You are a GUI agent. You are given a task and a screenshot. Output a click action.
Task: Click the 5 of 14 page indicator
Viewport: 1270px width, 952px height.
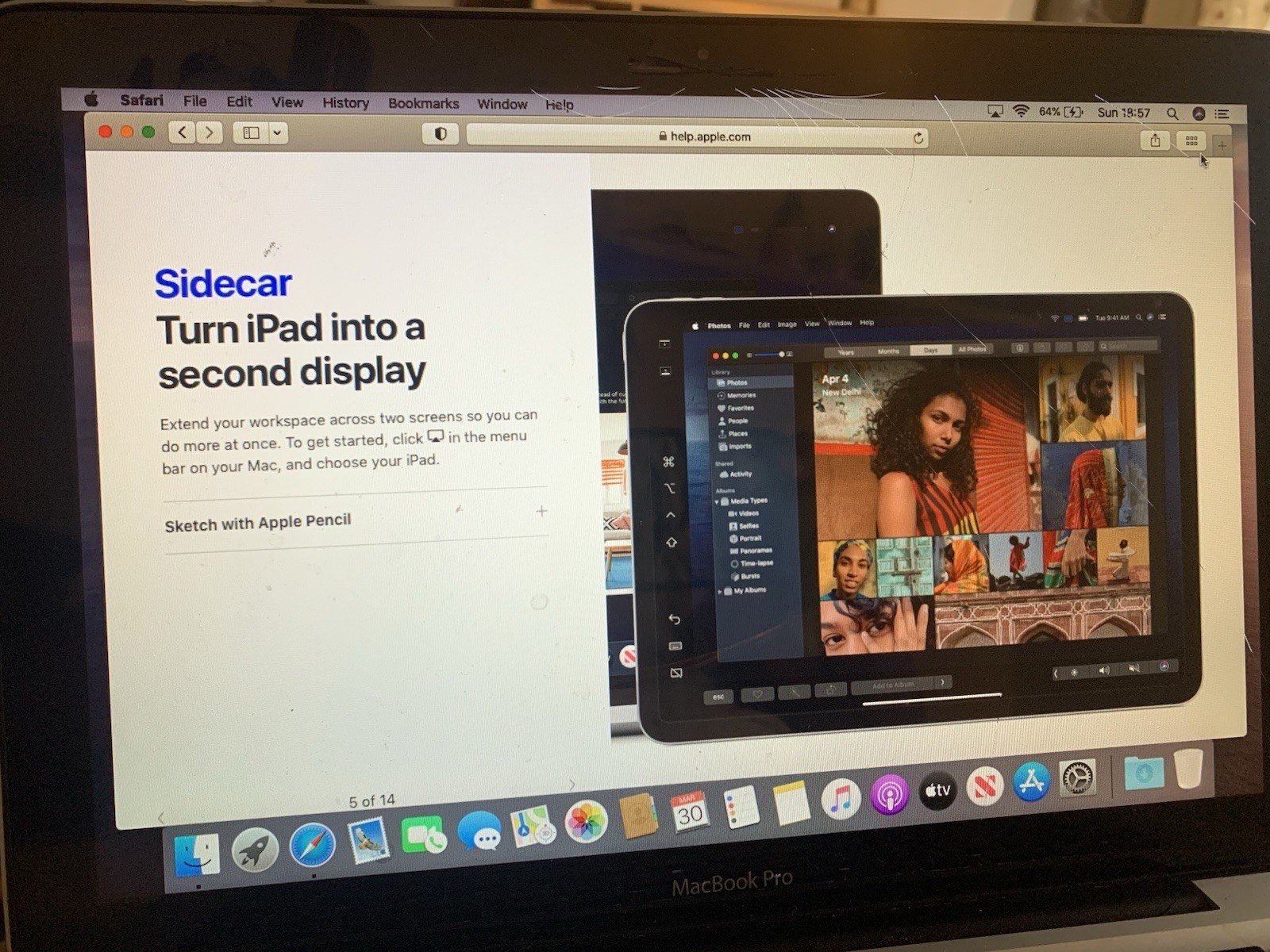tap(371, 800)
